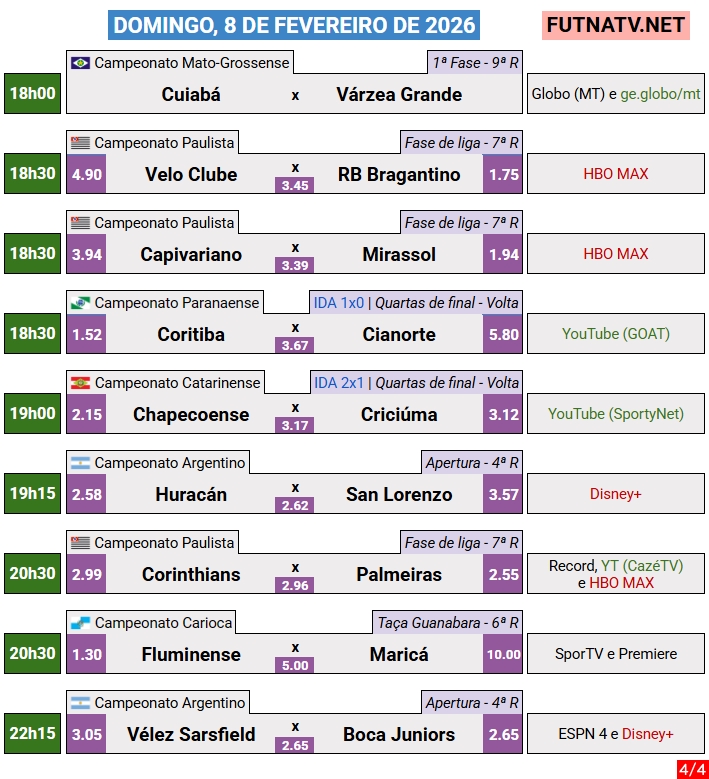Pick the 5.00 draw odds for Fluminense match
The height and width of the screenshot is (779, 709).
(x=295, y=665)
